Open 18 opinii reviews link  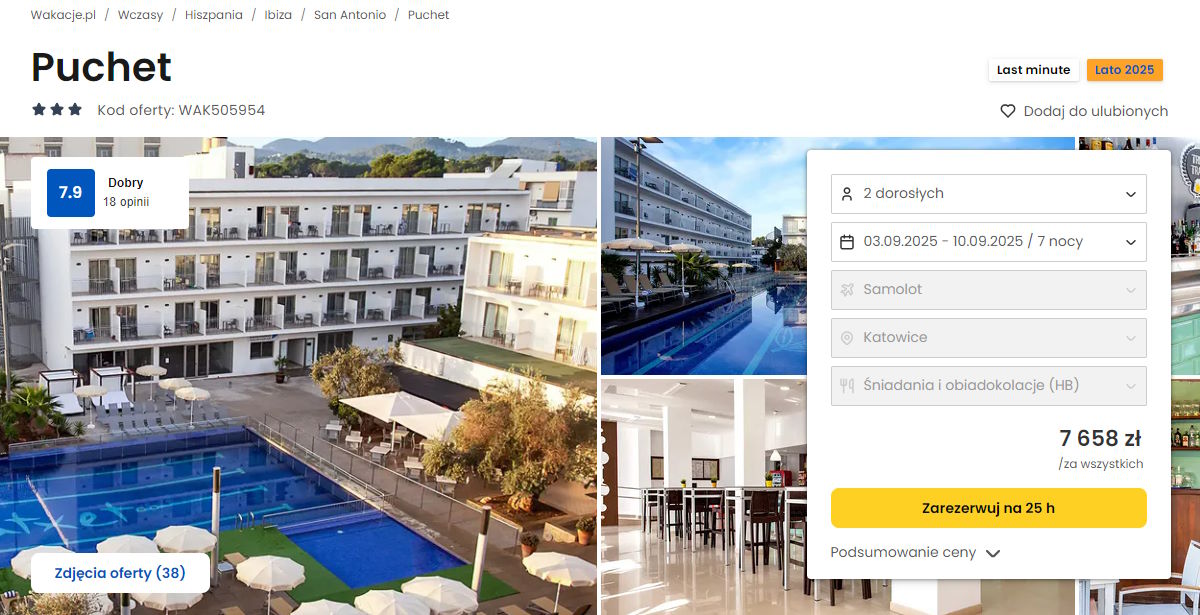[126, 202]
